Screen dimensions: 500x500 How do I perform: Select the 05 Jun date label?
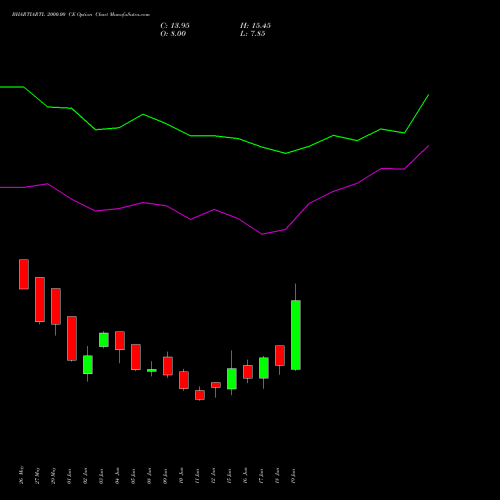pyautogui.click(x=134, y=476)
